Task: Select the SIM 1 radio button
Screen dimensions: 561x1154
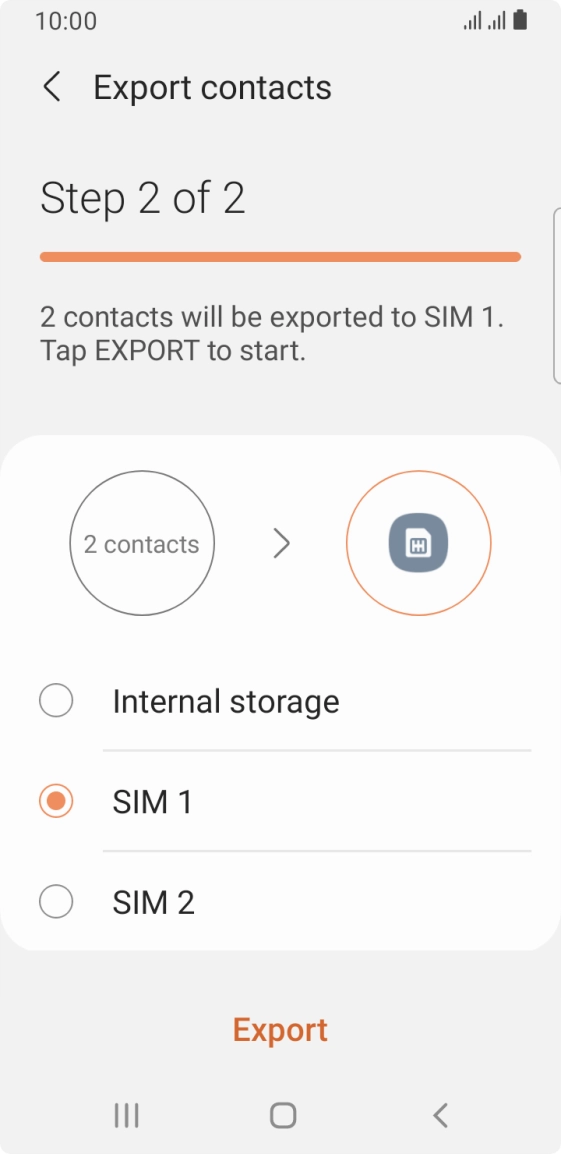Action: tap(56, 801)
